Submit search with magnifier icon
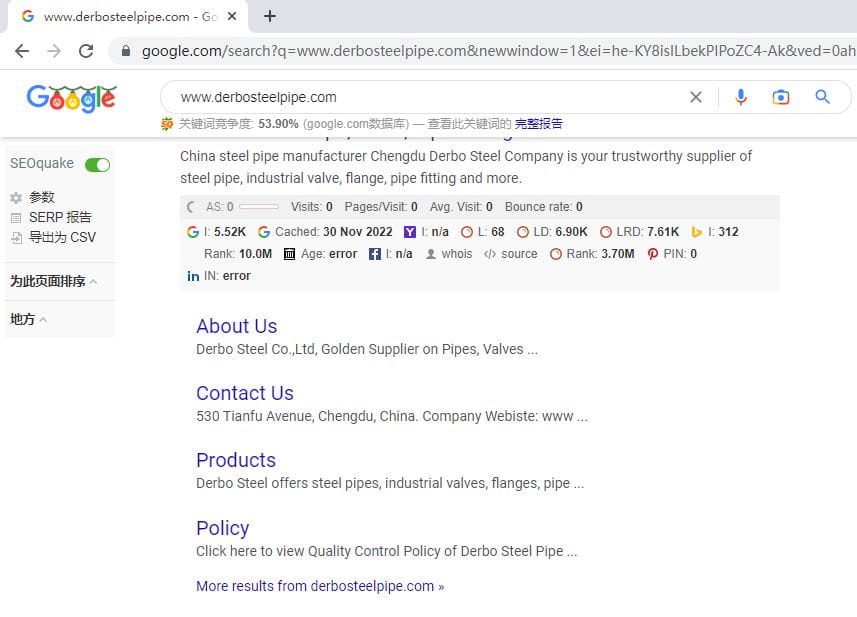Image resolution: width=857 pixels, height=617 pixels. (x=823, y=97)
